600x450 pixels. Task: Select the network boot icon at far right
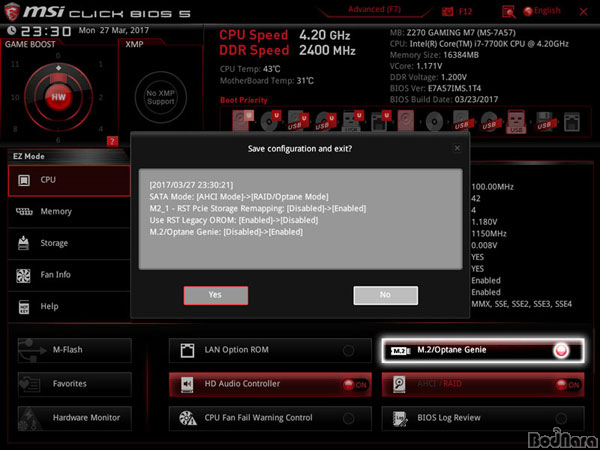click(571, 122)
